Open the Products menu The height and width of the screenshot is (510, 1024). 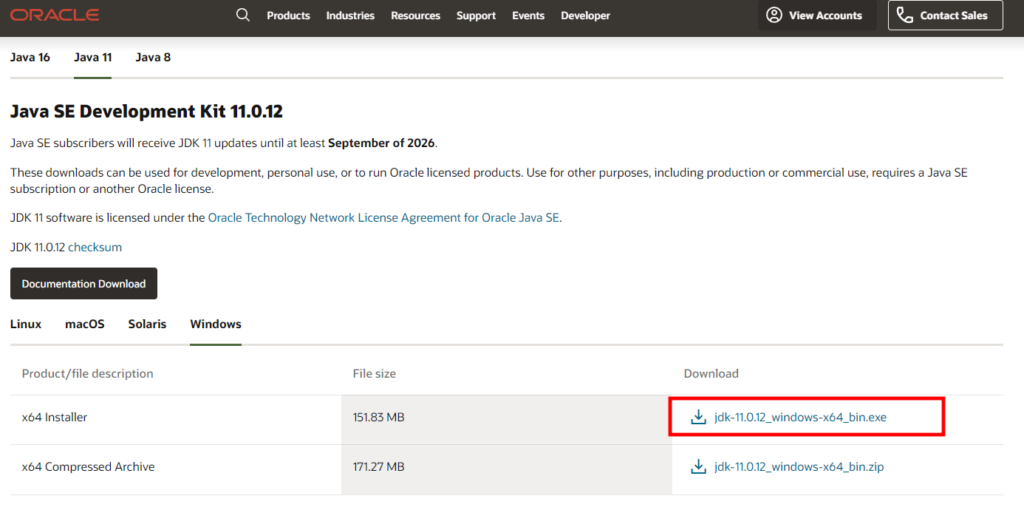[x=288, y=15]
